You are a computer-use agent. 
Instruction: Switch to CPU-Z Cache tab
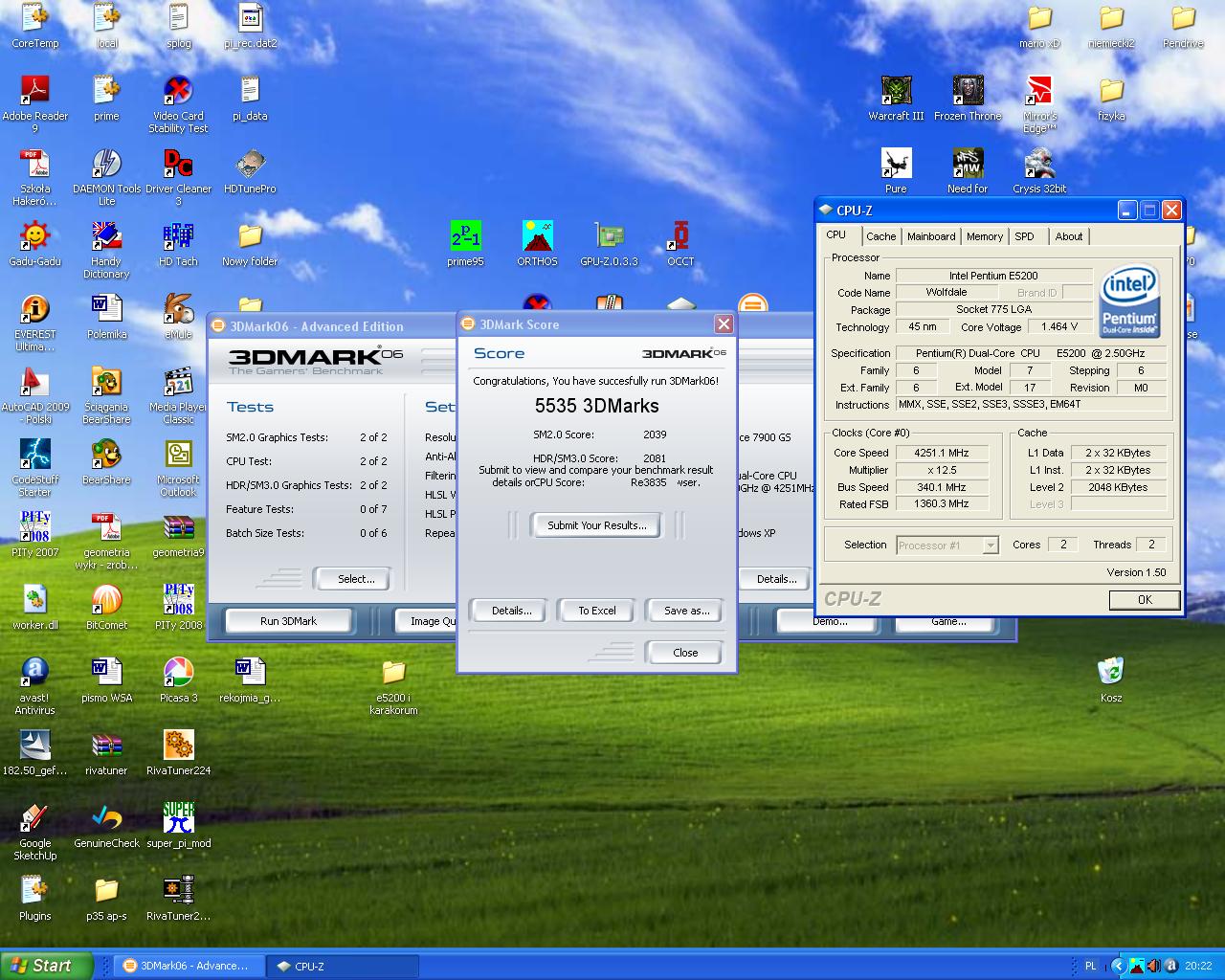point(880,236)
